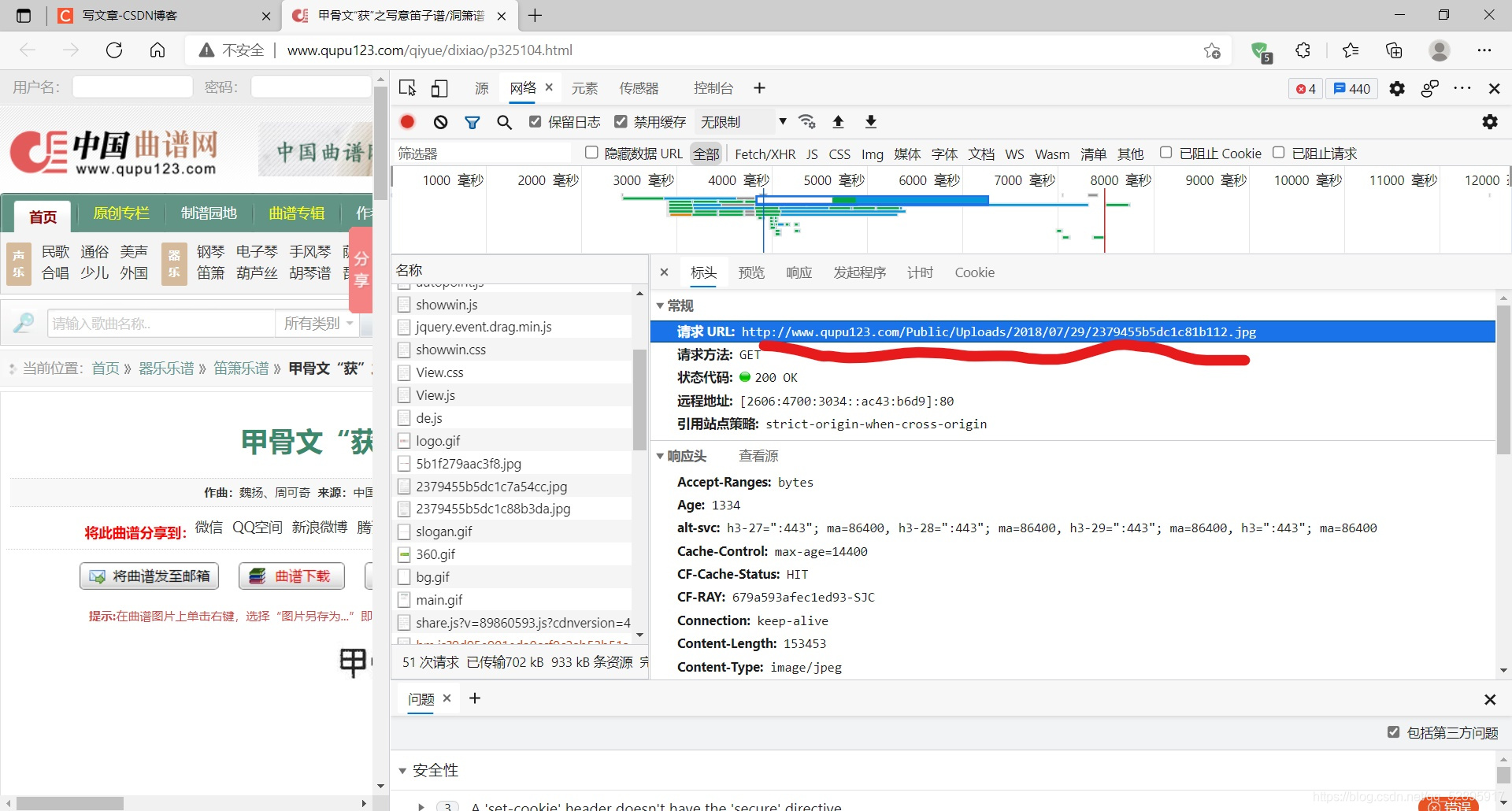This screenshot has height=811, width=1512.
Task: Toggle 已阻止 Cookie checkbox
Action: click(1166, 153)
